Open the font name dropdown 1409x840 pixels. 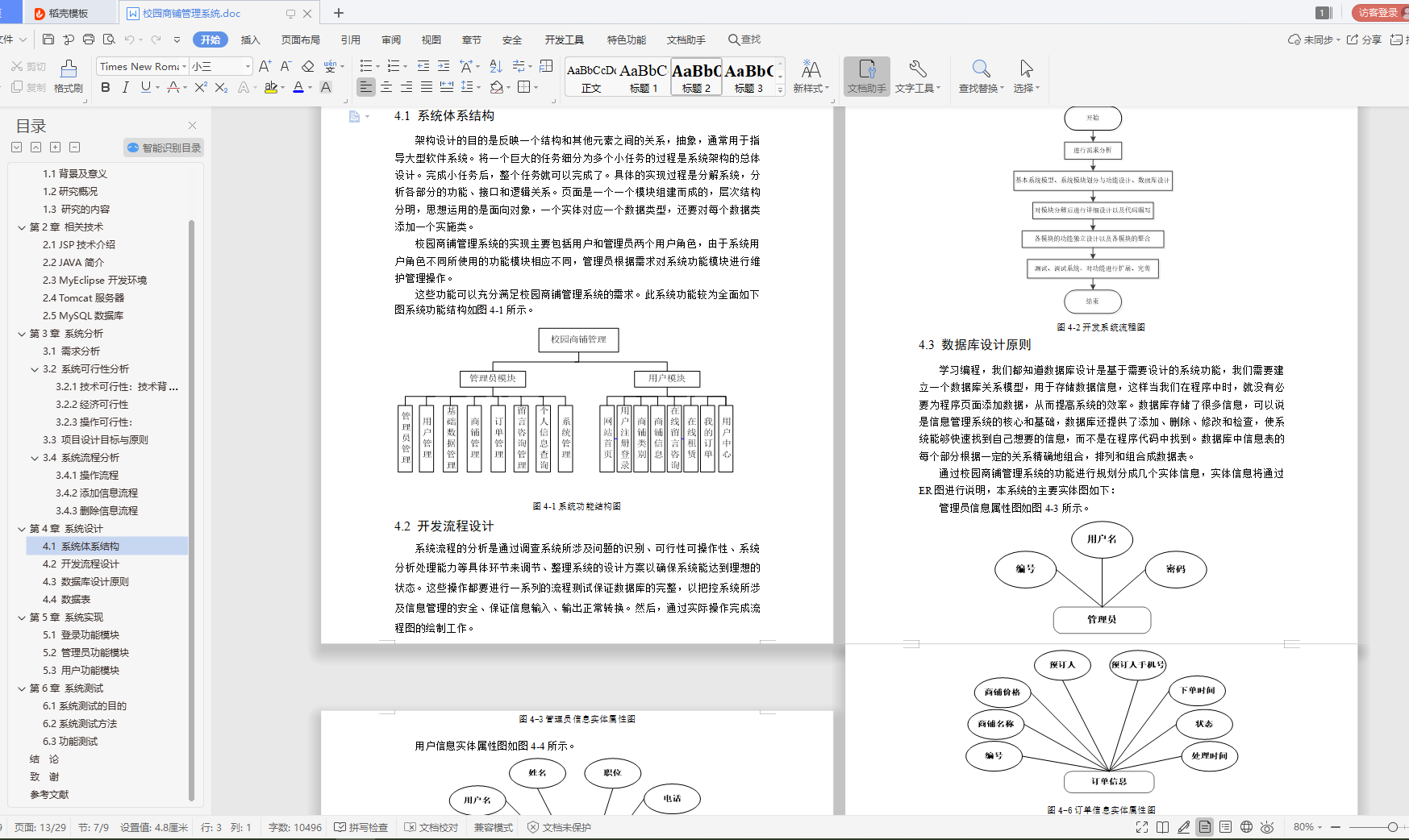(x=184, y=67)
